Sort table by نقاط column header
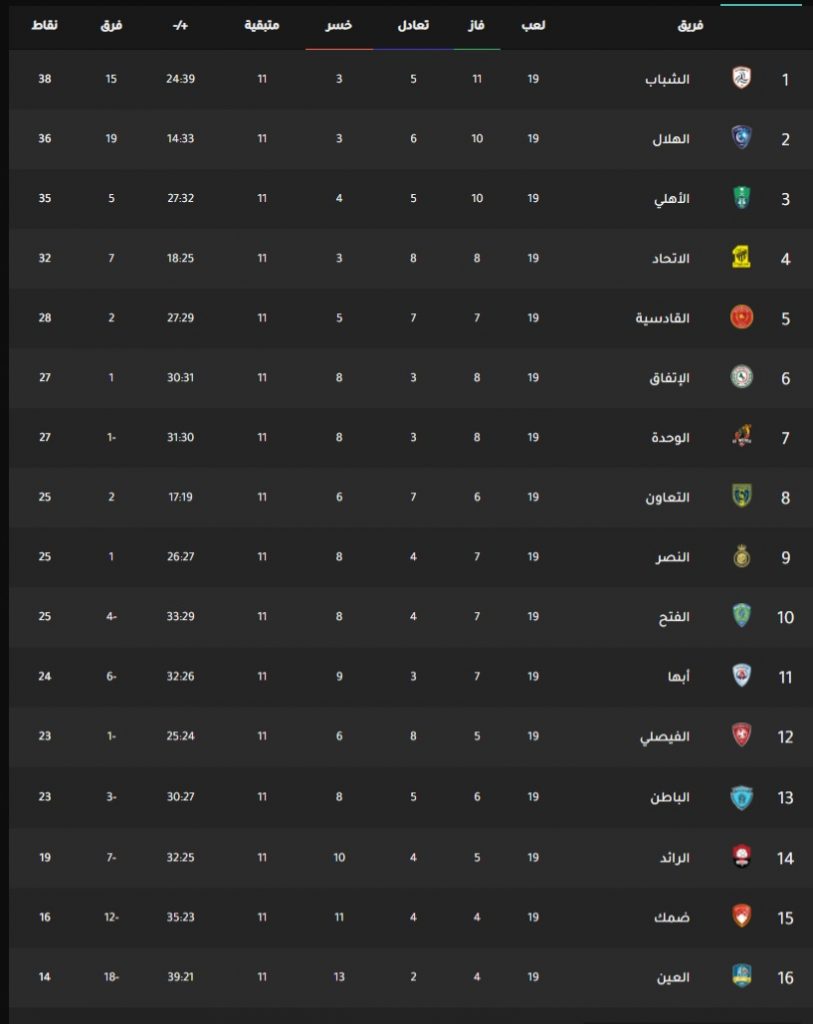Screen dimensions: 813x1024 point(44,25)
